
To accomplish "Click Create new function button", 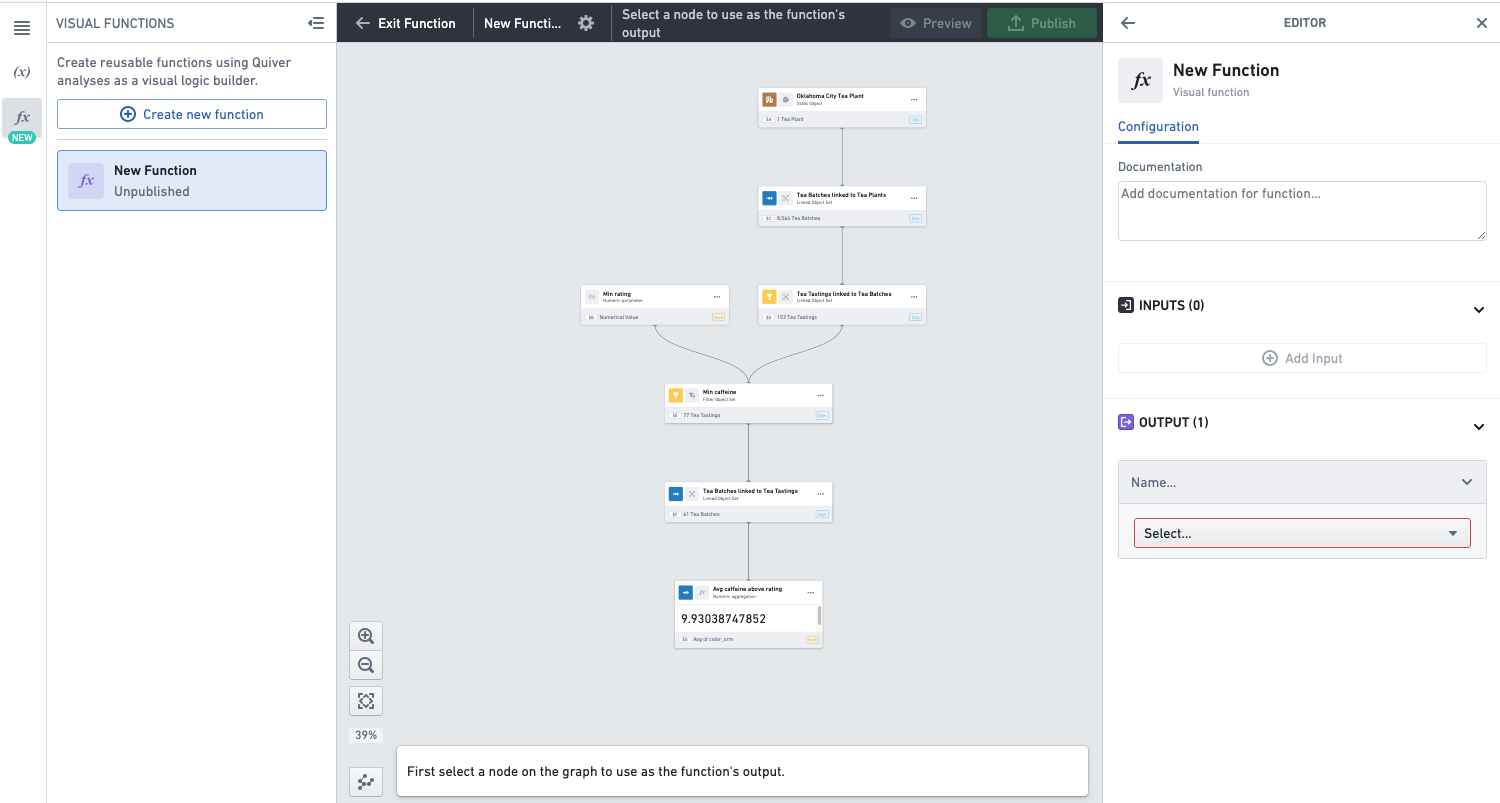I will [192, 114].
